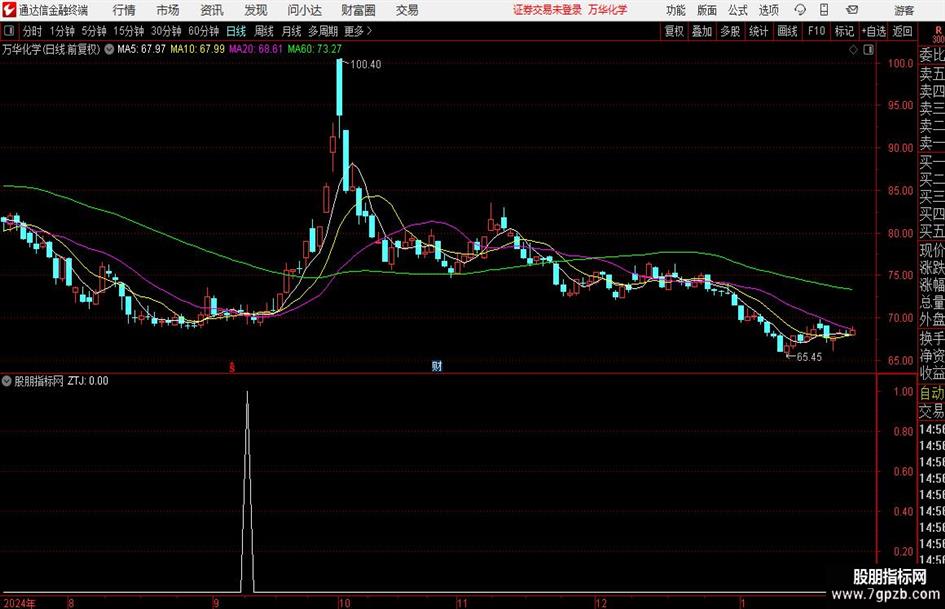Switch to the 1分钟 period tab
Viewport: 945px width, 609px height.
pos(62,31)
